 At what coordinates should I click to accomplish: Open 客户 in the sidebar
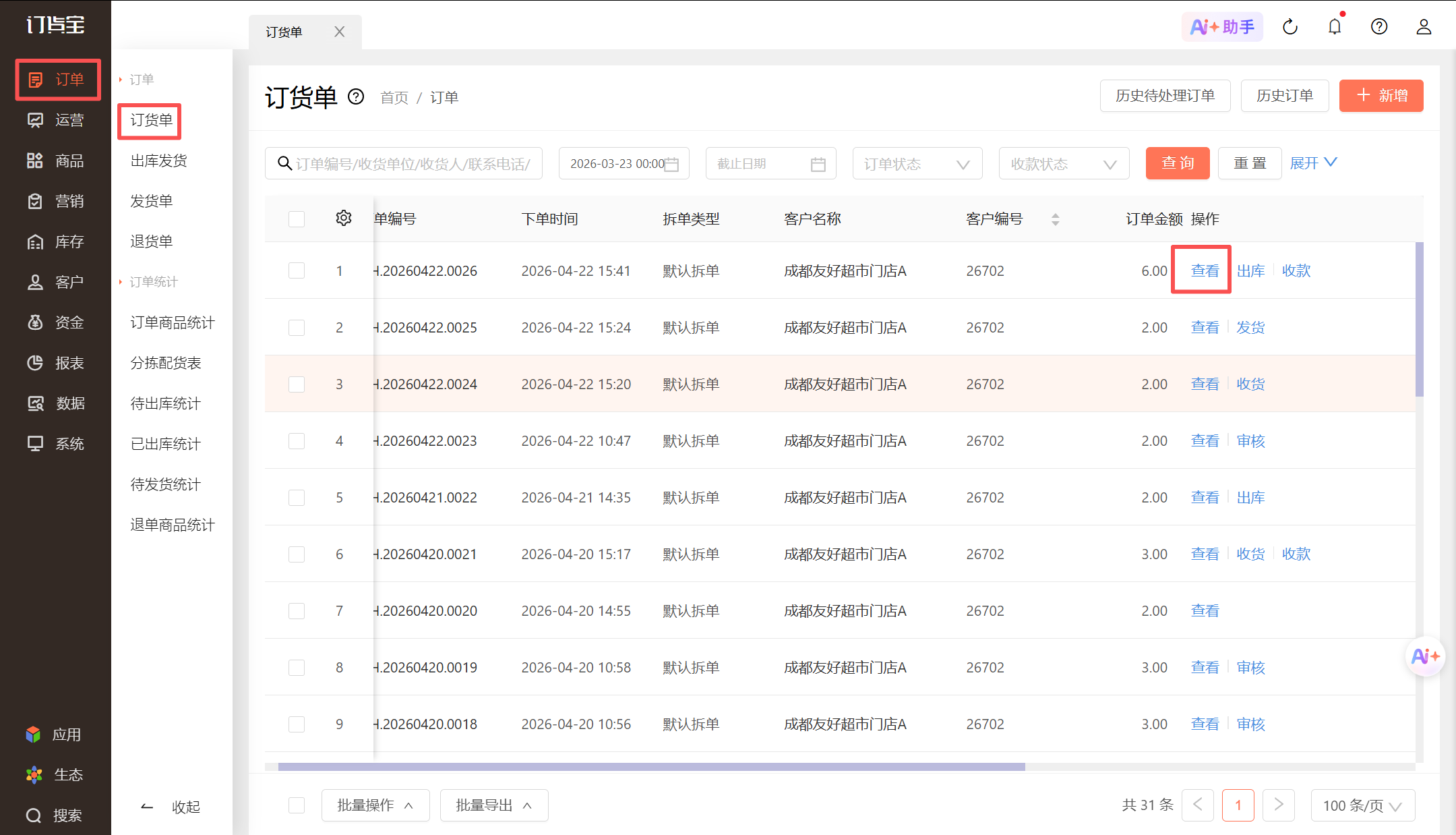pyautogui.click(x=55, y=282)
